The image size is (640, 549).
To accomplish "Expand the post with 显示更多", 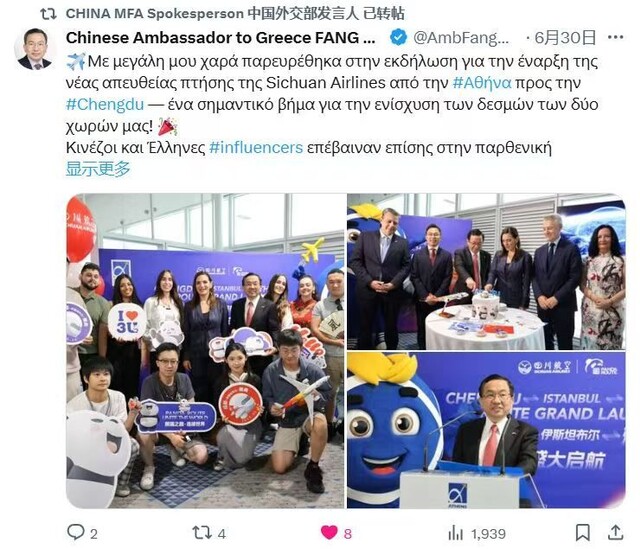I will click(x=98, y=169).
